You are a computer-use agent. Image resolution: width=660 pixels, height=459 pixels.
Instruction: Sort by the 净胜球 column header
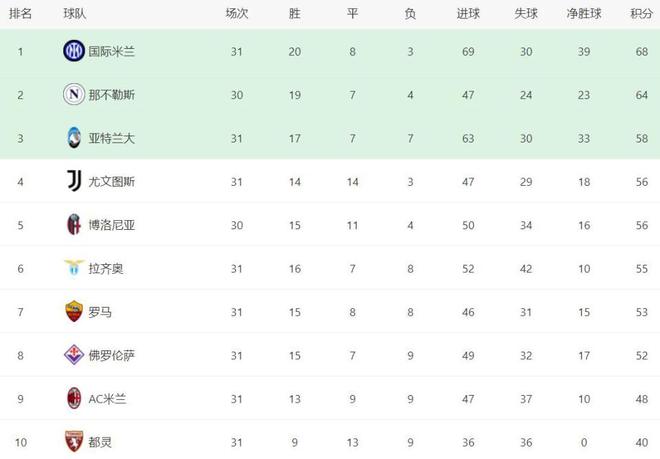[584, 14]
